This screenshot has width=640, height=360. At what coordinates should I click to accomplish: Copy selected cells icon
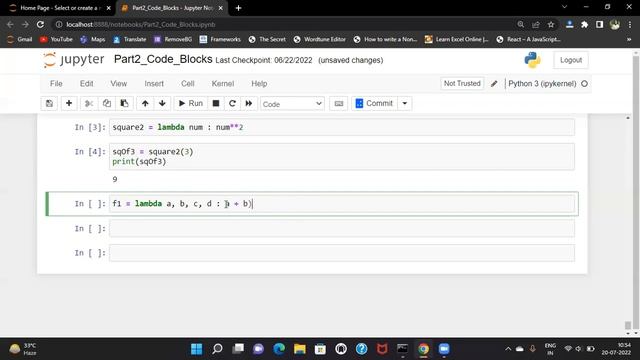point(107,104)
